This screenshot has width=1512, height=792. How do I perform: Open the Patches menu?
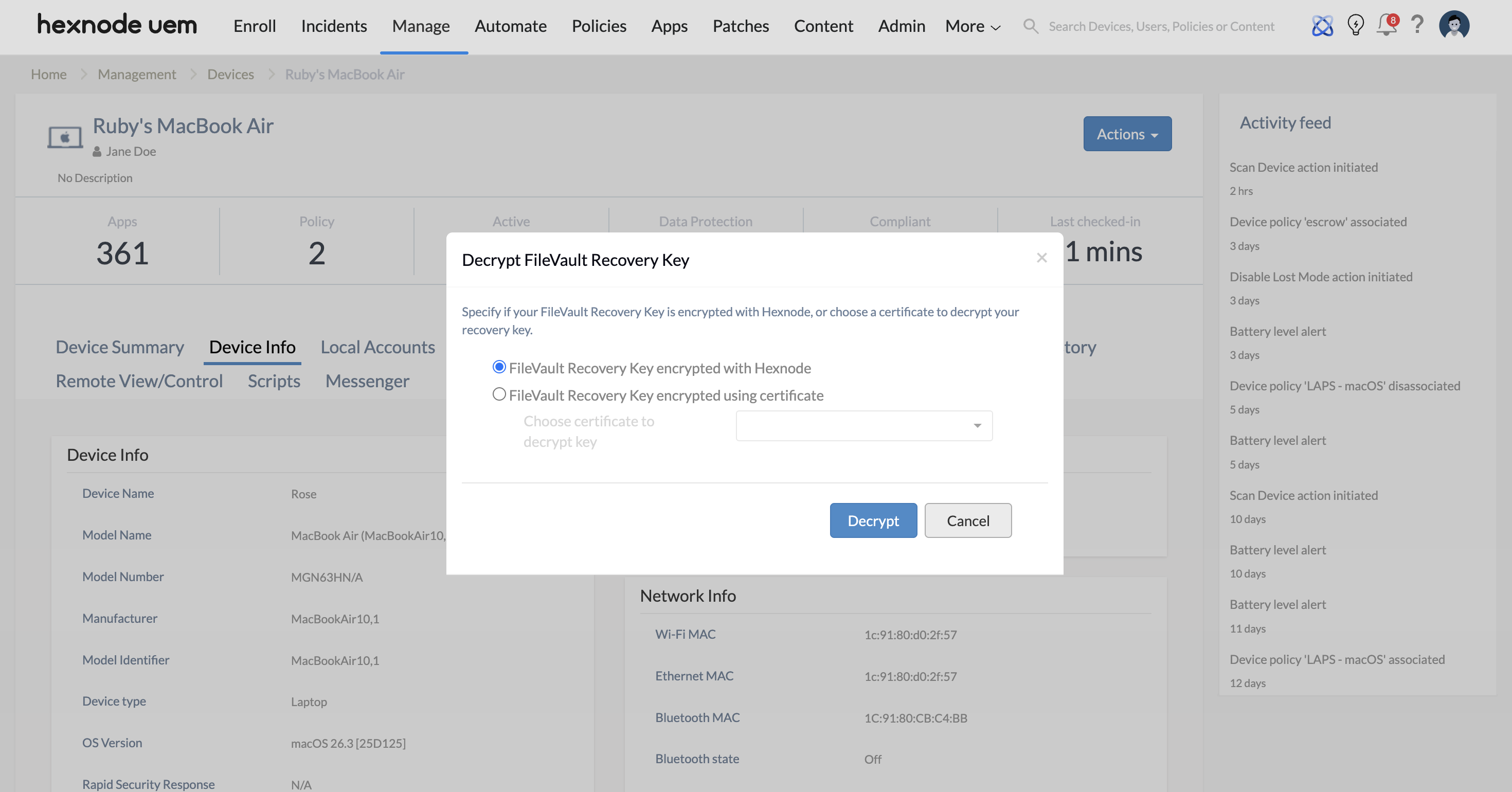click(x=741, y=26)
